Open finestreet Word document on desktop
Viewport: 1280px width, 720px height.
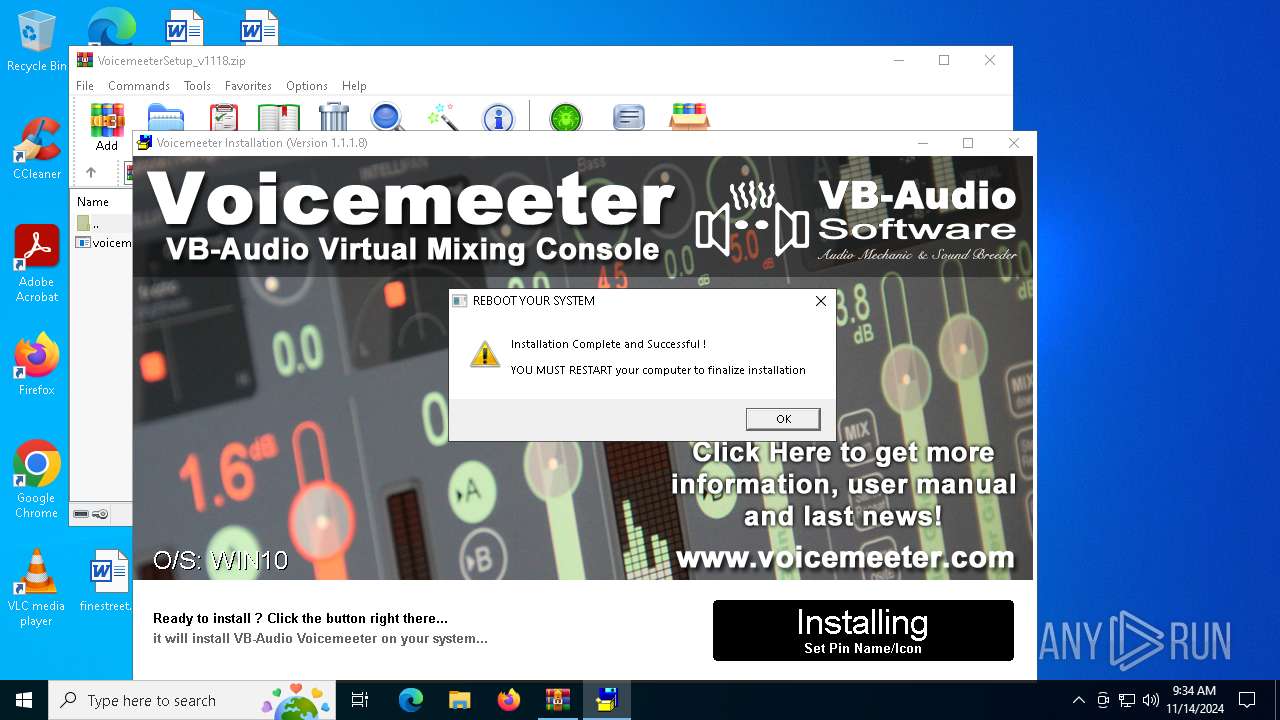click(x=107, y=581)
